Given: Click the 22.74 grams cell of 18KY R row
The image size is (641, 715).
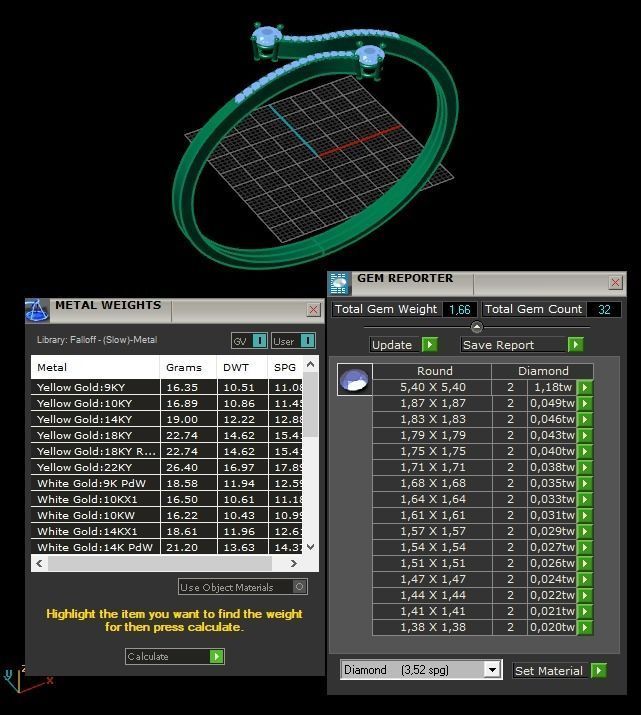Looking at the screenshot, I should pos(188,451).
